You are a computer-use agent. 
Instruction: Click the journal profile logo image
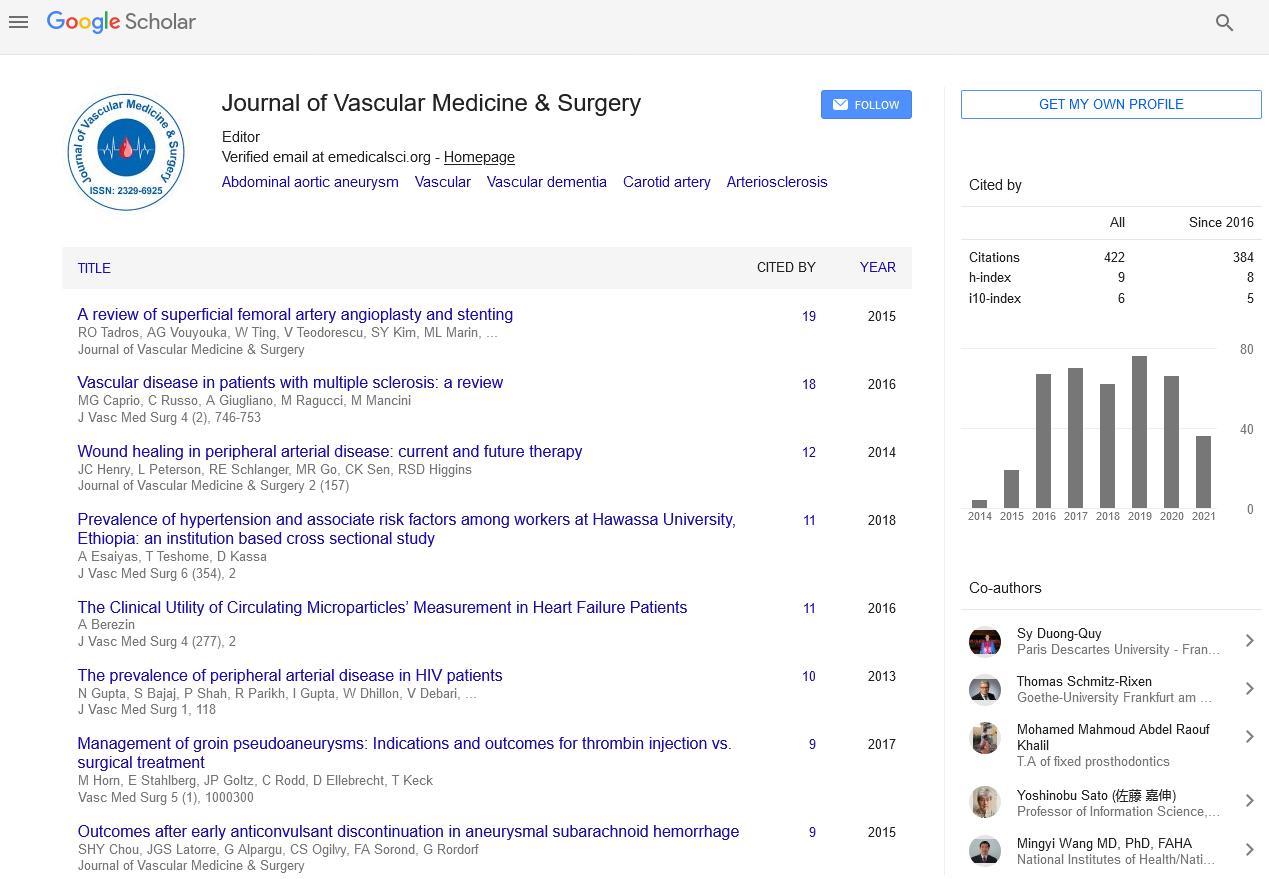[x=126, y=152]
